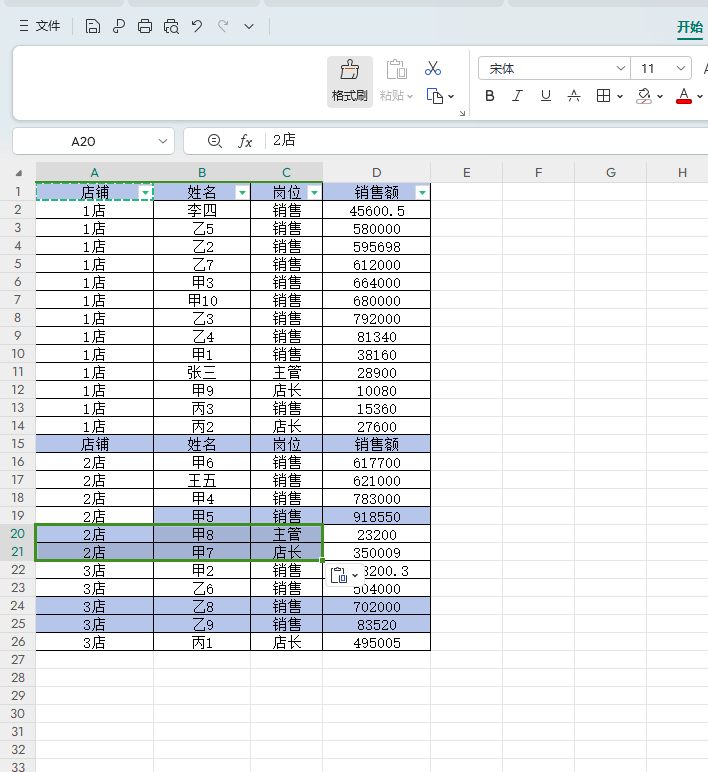Click cell with value 918550
This screenshot has height=772, width=708.
(x=377, y=516)
